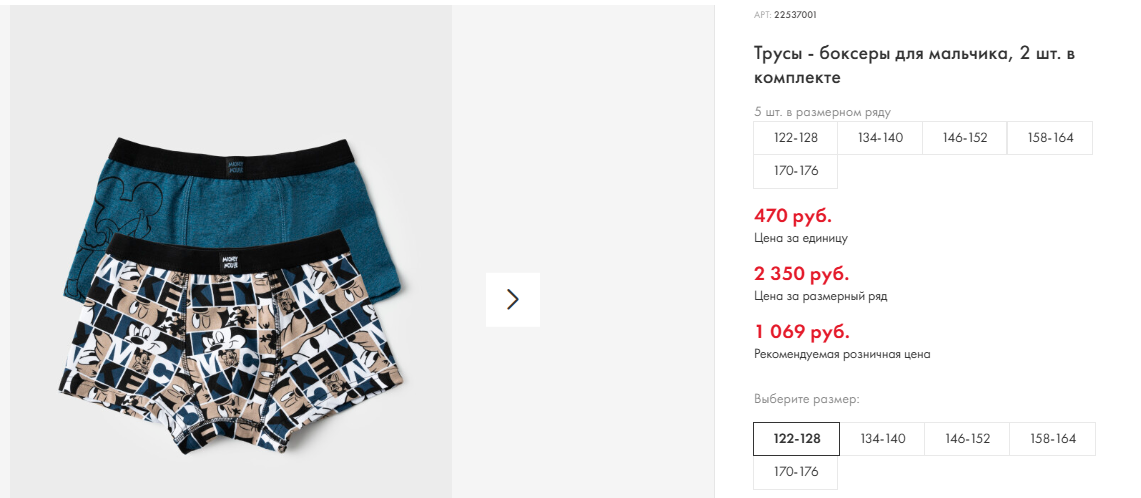1141x498 pixels.
Task: Click 122-128 cell in размерном ряду table
Action: [796, 138]
